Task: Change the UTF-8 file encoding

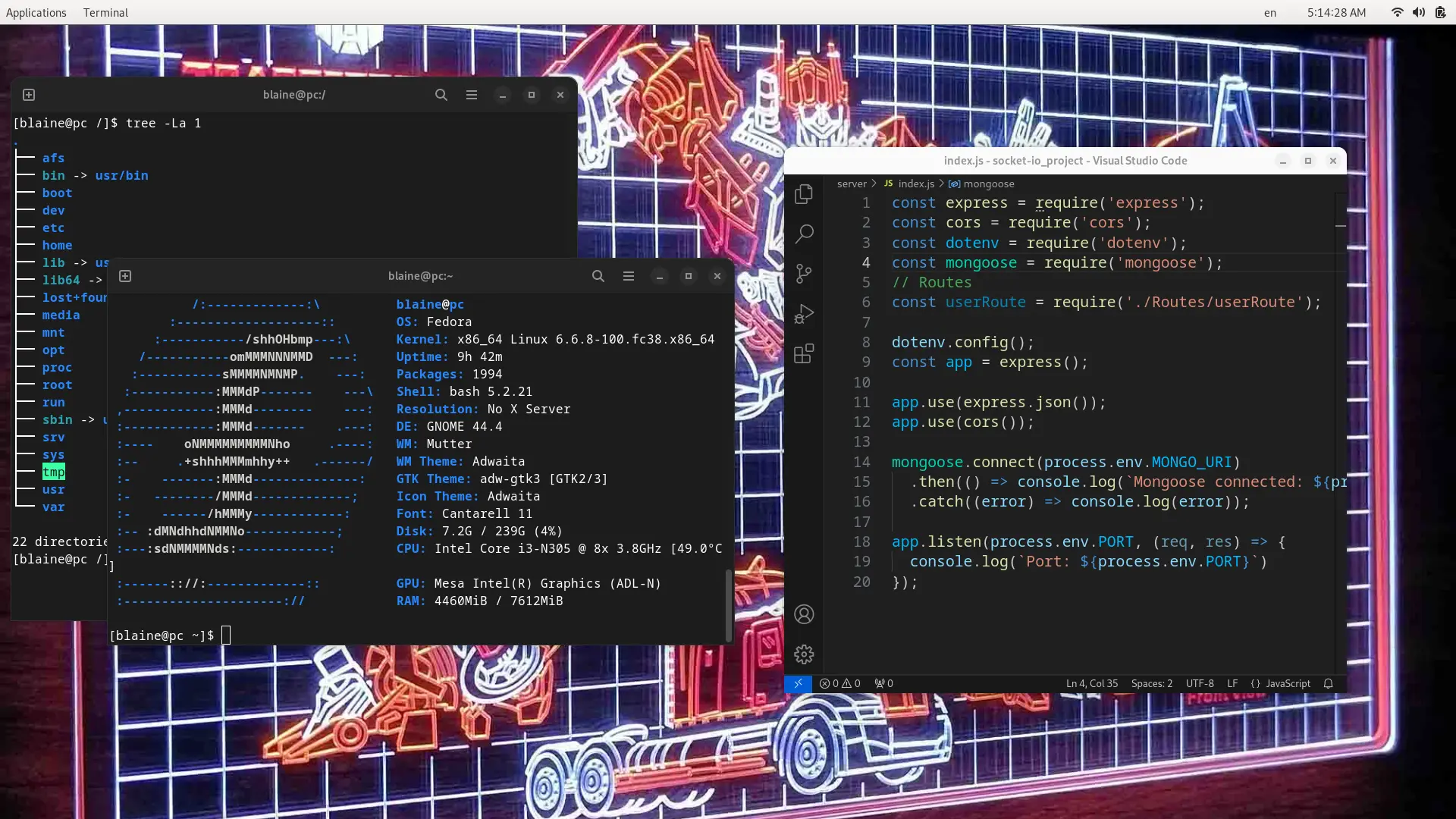Action: [1200, 683]
